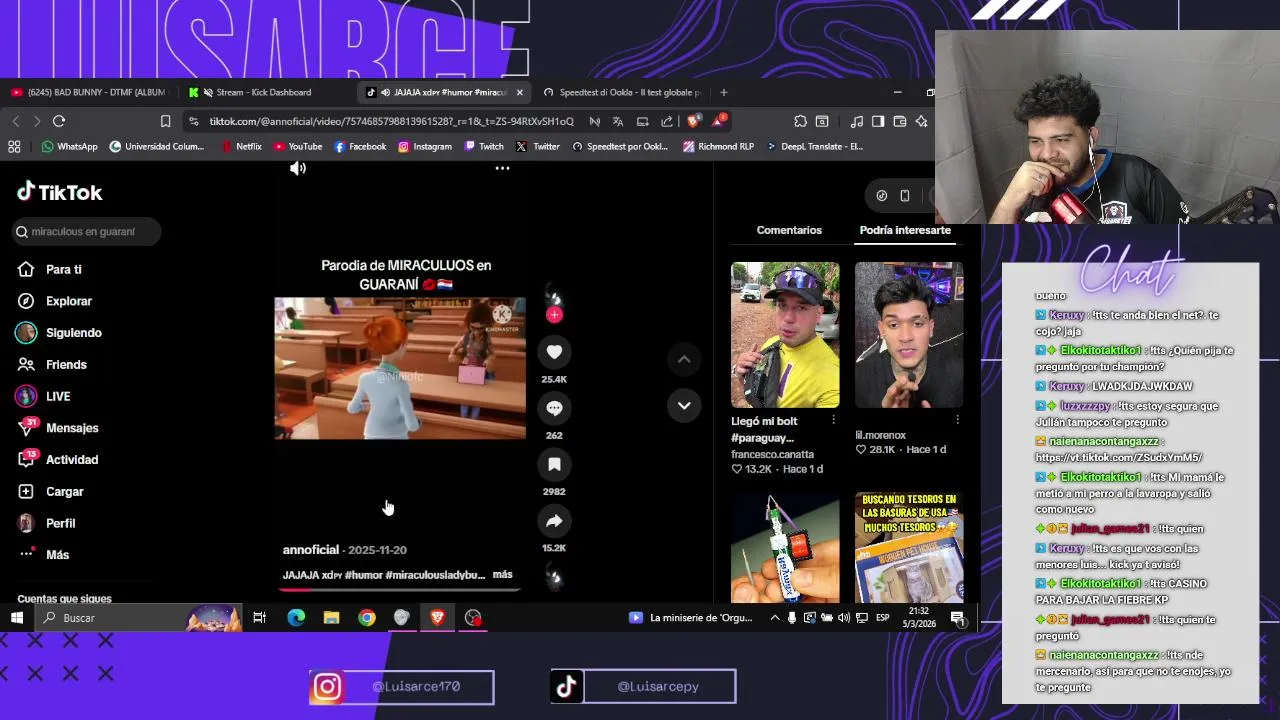The width and height of the screenshot is (1280, 720).
Task: Click the TikTok logo
Action: [x=60, y=192]
